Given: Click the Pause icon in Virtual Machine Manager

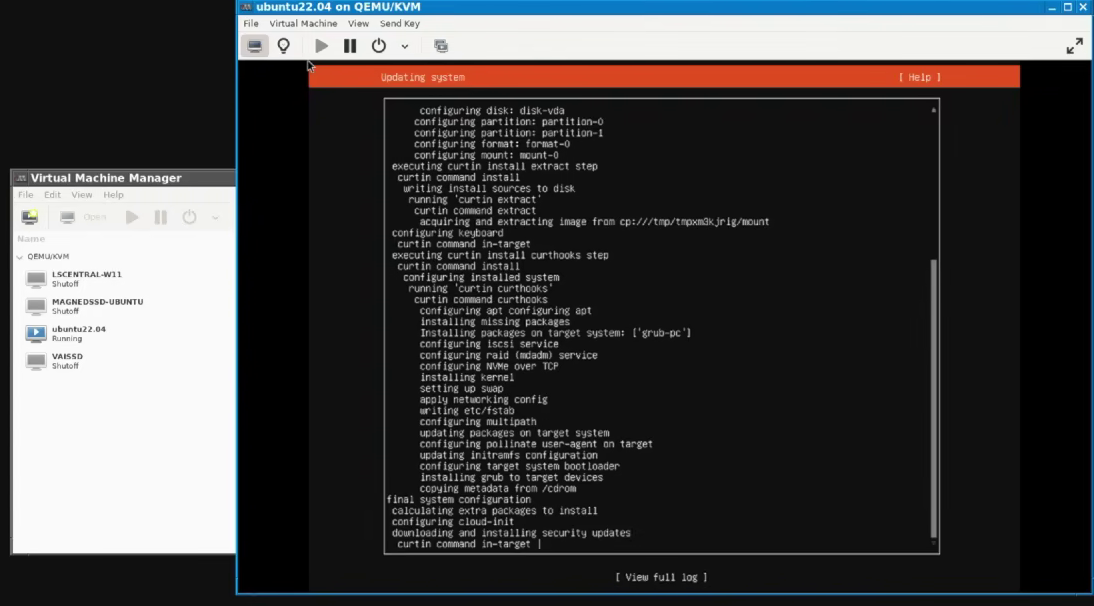Looking at the screenshot, I should coord(160,217).
